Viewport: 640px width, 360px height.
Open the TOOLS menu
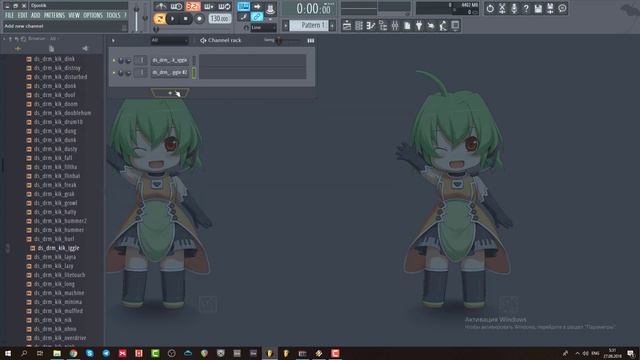pos(113,16)
